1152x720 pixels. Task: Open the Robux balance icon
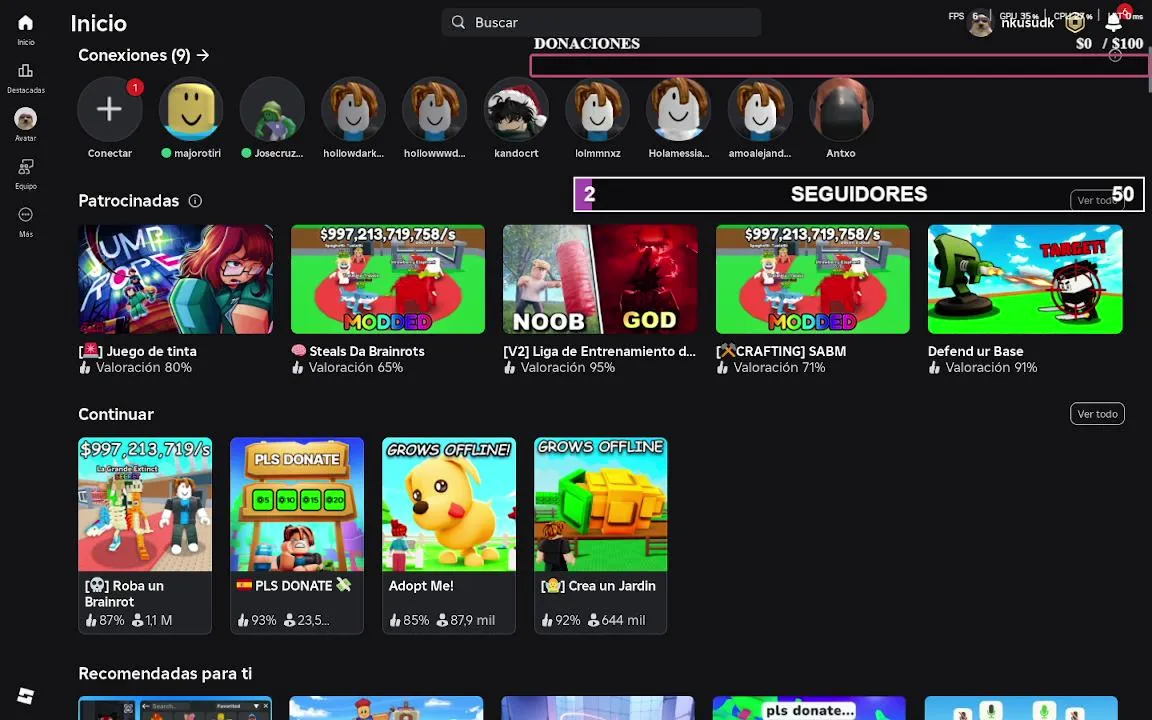tap(1075, 23)
